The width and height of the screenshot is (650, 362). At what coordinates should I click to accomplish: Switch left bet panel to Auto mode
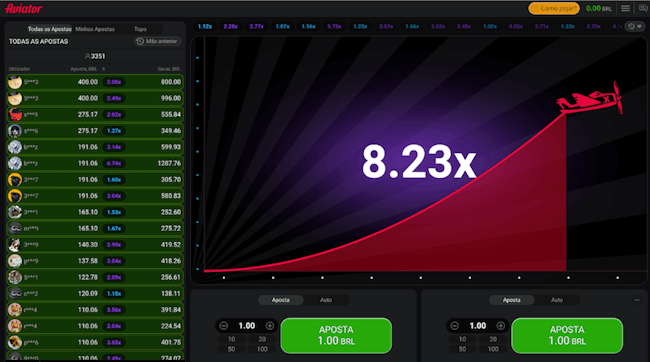[326, 300]
